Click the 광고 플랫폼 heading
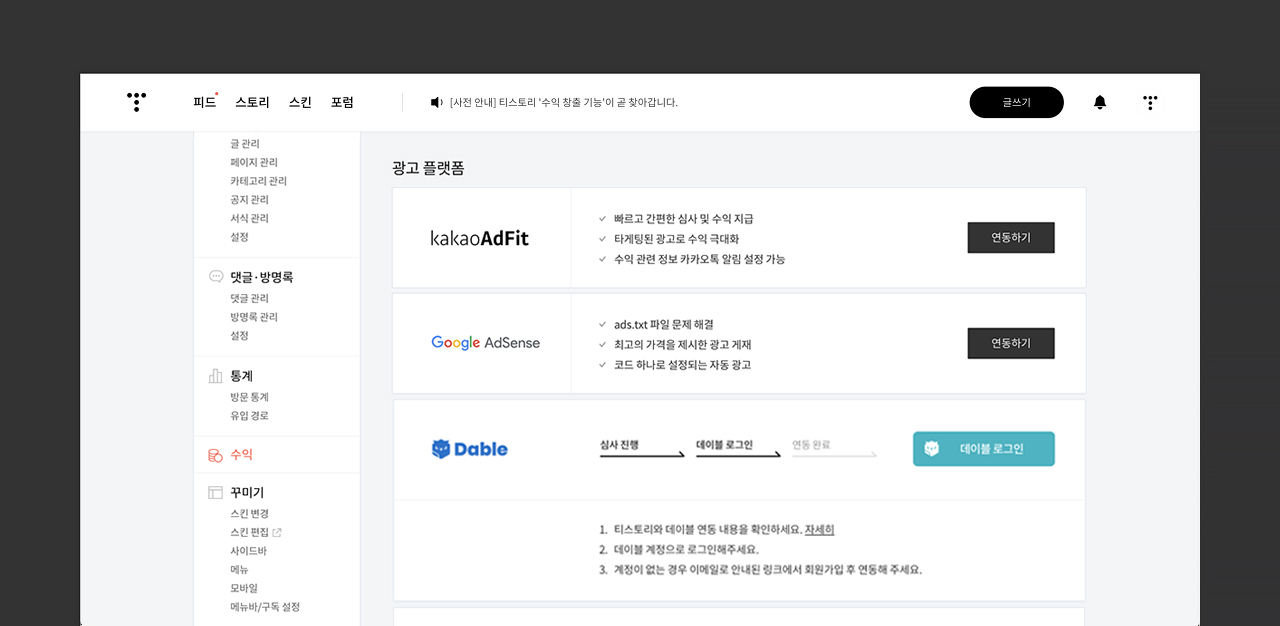 (x=428, y=168)
